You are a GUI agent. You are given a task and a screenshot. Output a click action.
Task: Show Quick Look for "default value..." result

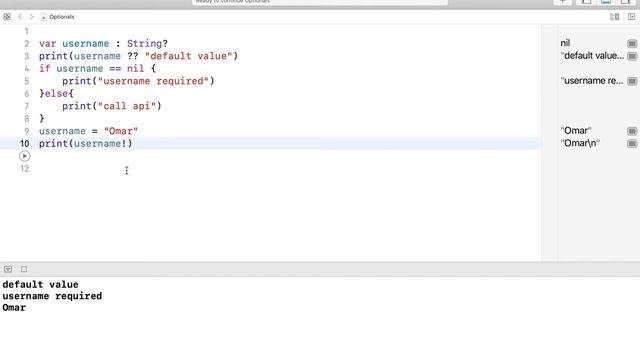pyautogui.click(x=632, y=56)
